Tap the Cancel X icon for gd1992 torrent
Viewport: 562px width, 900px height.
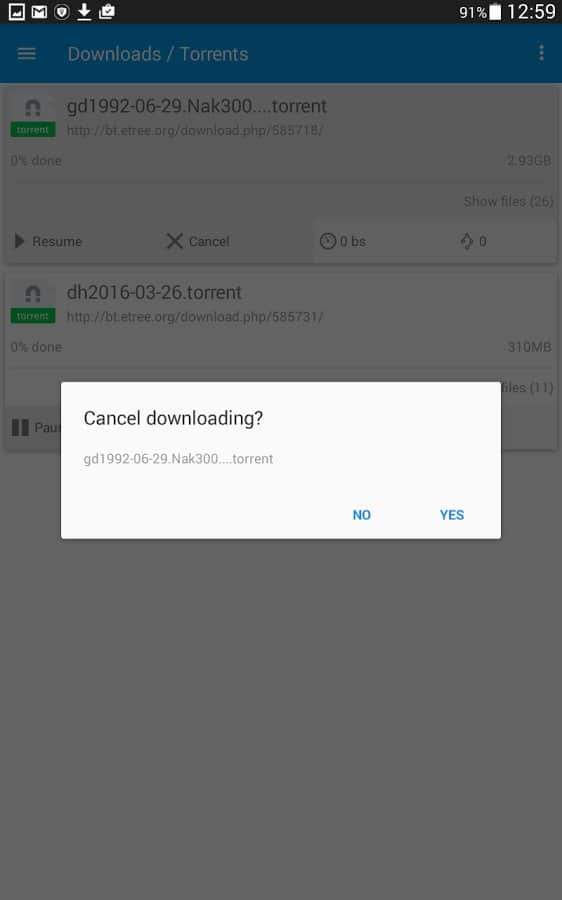174,241
